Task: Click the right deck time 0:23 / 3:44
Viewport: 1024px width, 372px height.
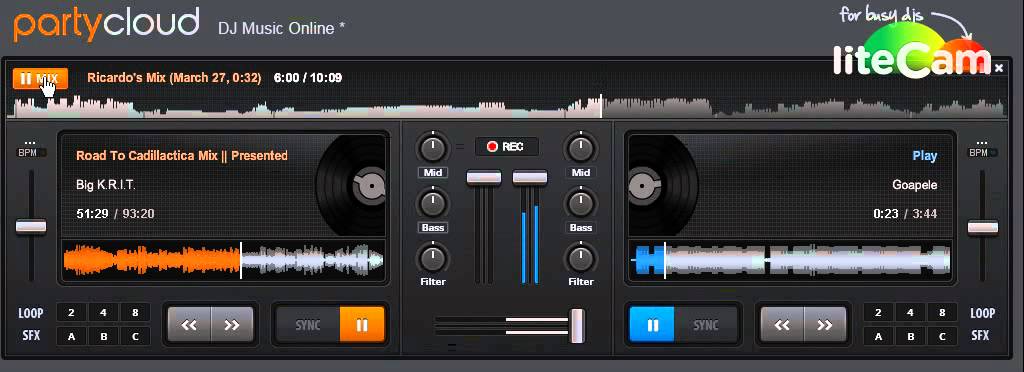Action: [905, 213]
